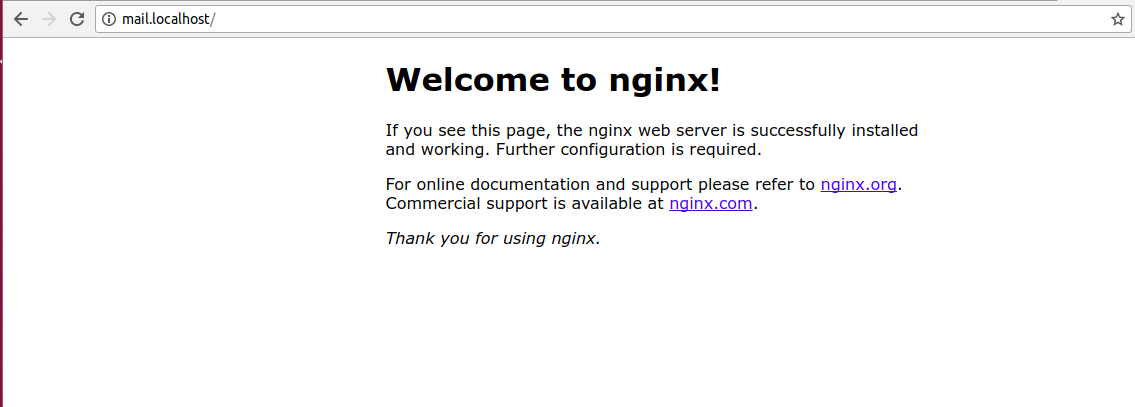The height and width of the screenshot is (407, 1135).
Task: Focus the address bar showing mail.localhost/
Action: (613, 20)
